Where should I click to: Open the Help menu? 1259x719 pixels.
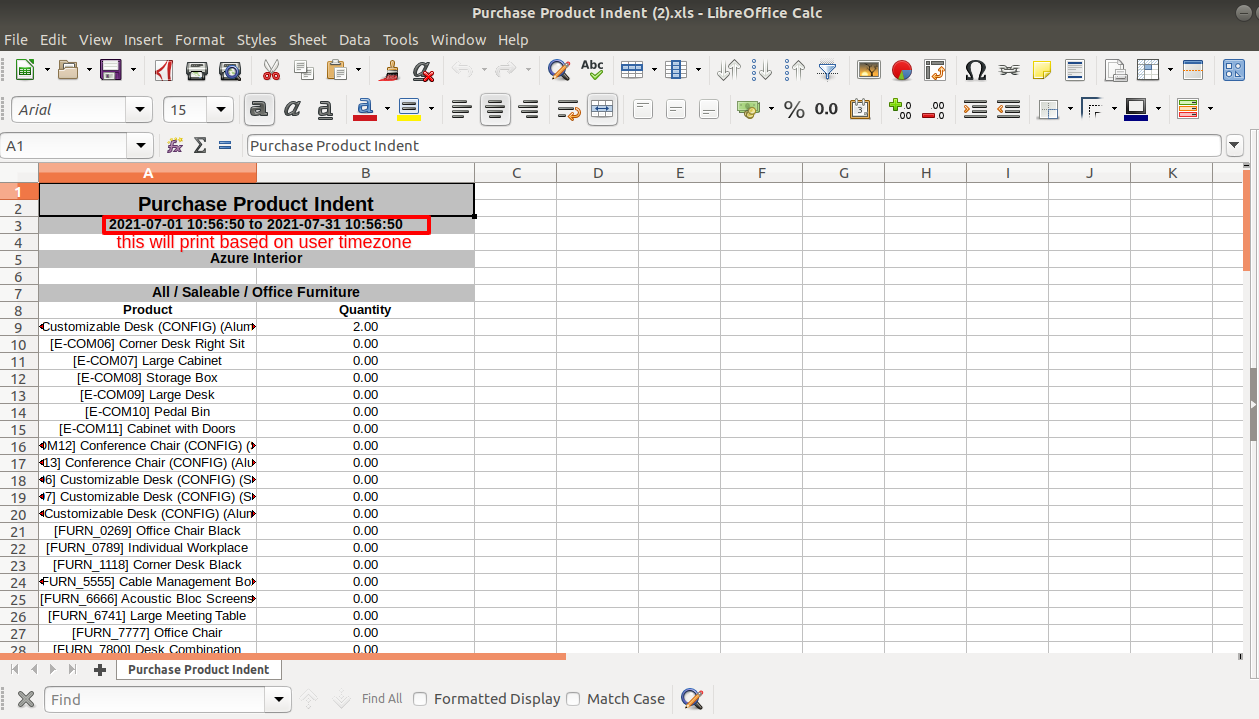pos(513,40)
